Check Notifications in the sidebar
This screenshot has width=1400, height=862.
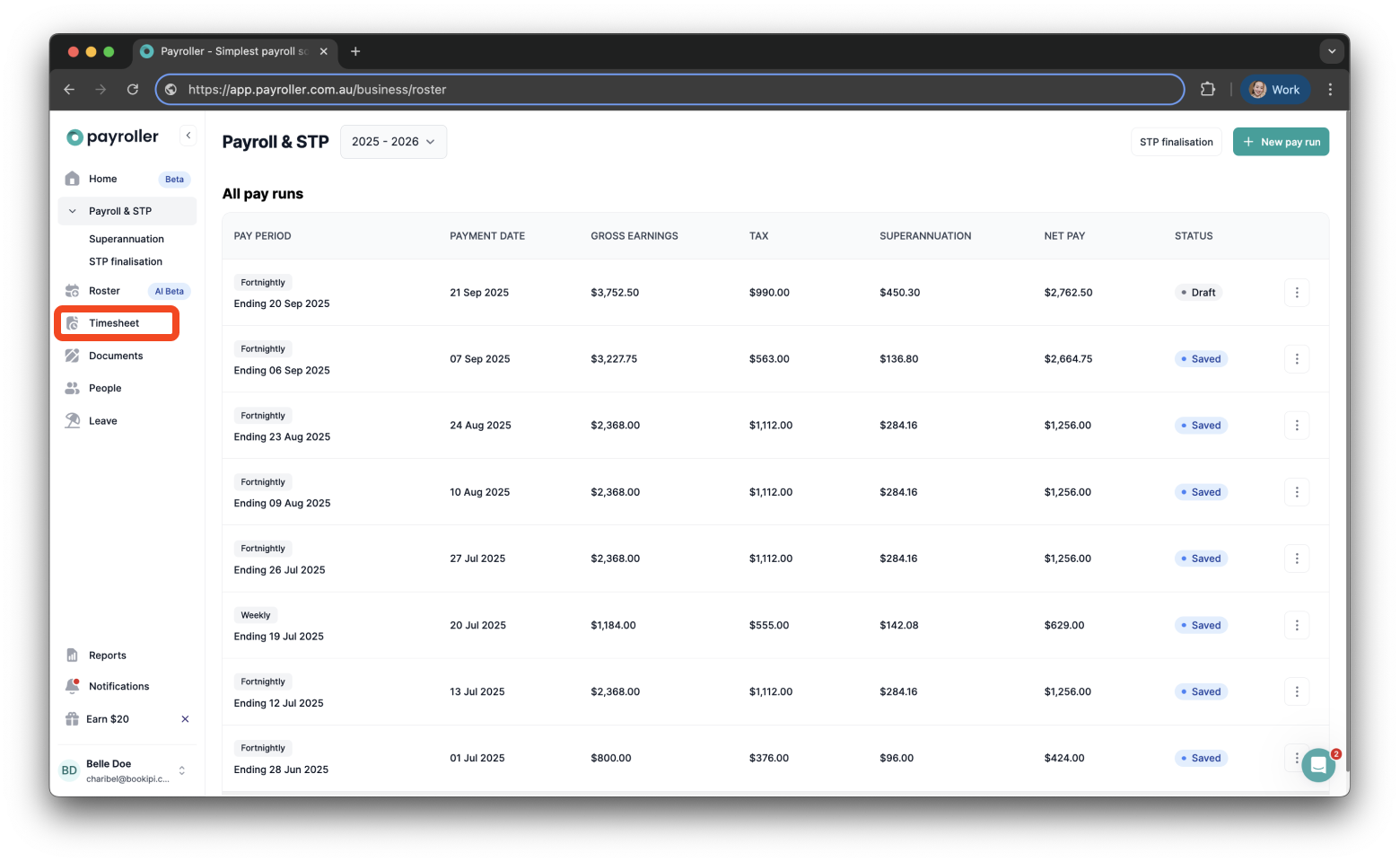118,686
